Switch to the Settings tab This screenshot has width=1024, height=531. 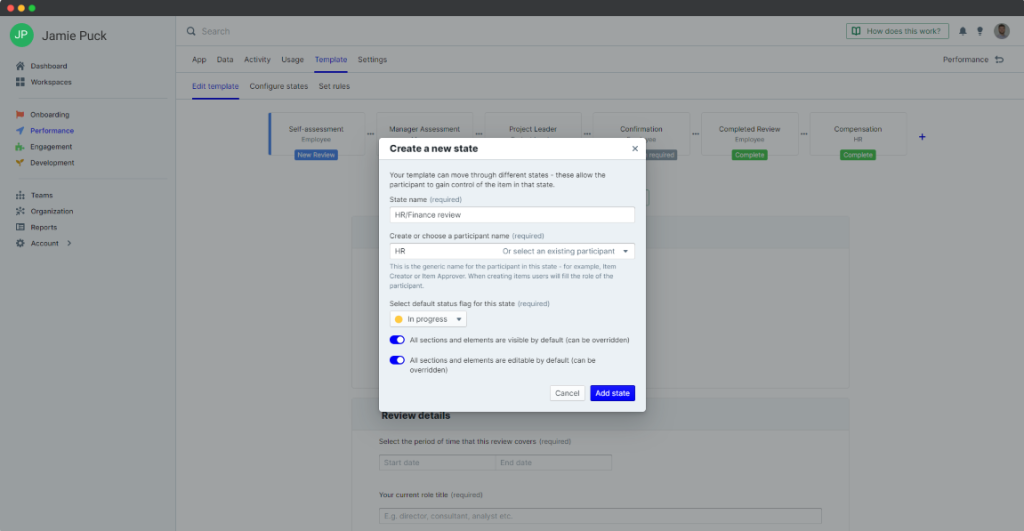(372, 59)
